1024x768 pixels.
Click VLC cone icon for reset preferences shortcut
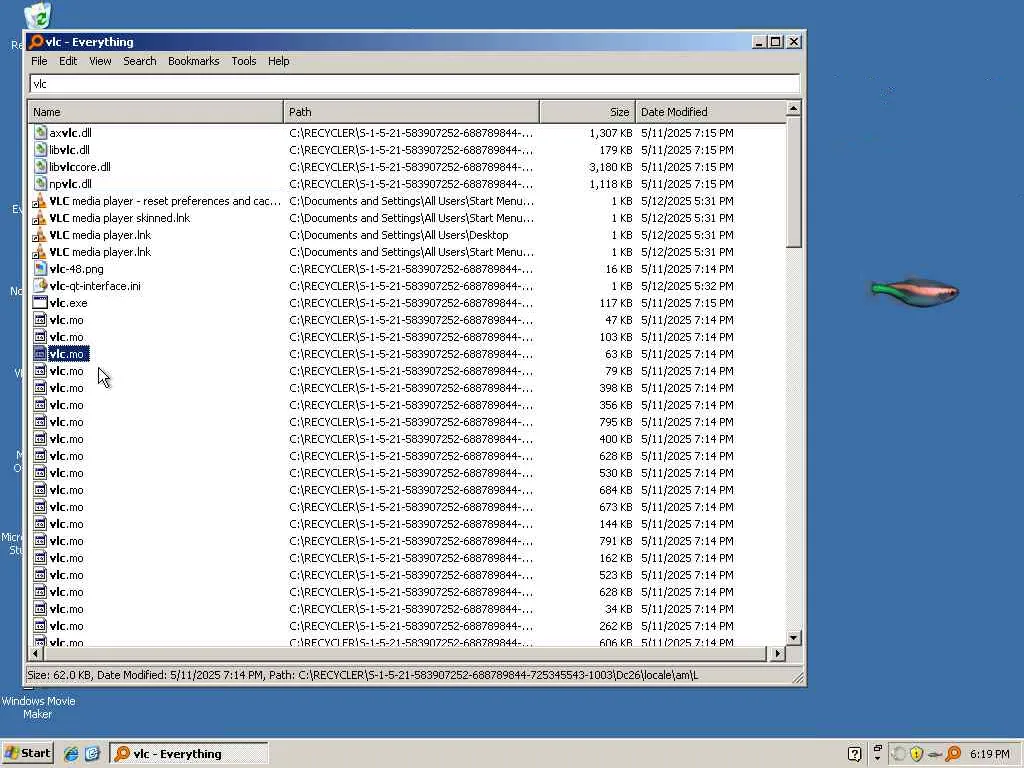40,200
